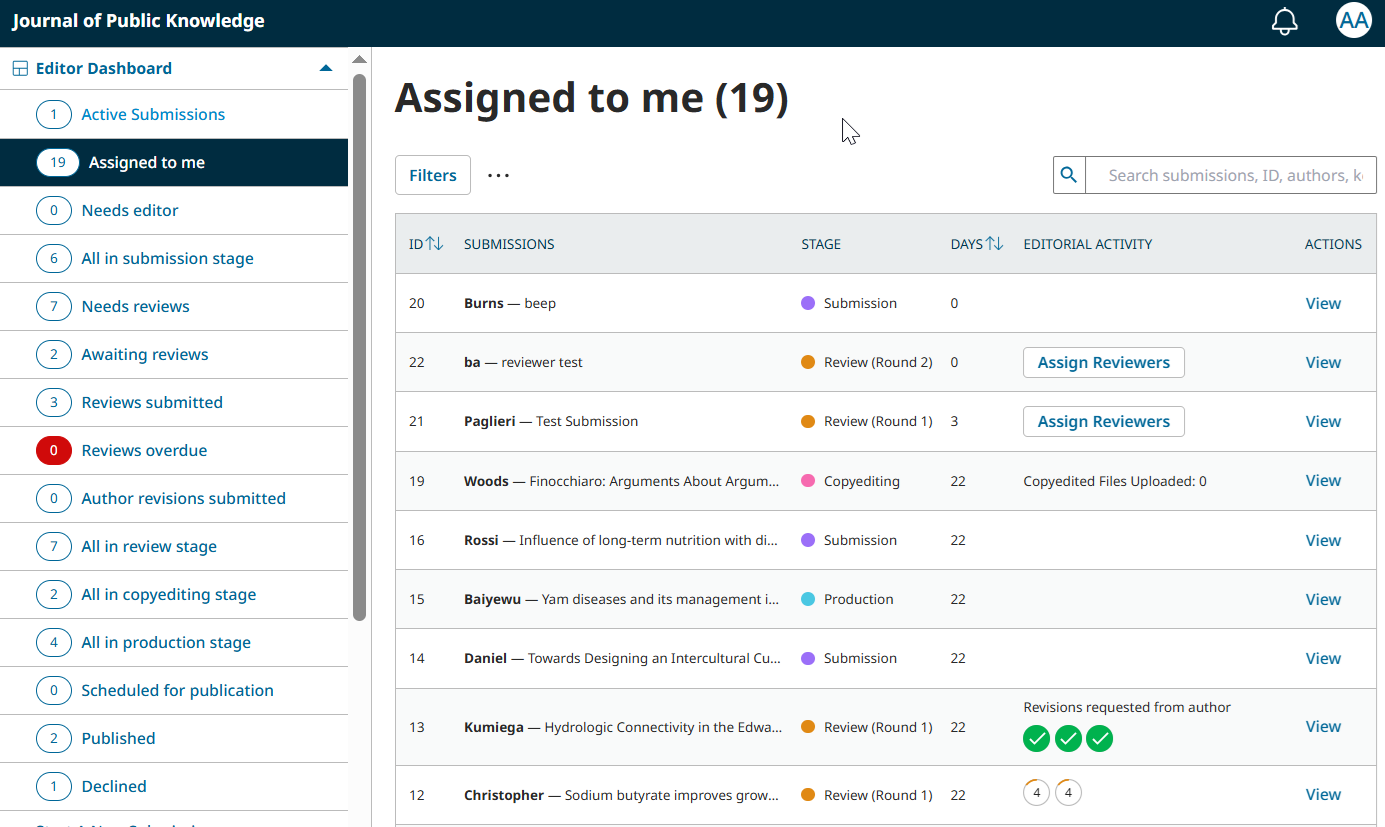
Task: Sort submissions by ID arrows icon
Action: 435,244
